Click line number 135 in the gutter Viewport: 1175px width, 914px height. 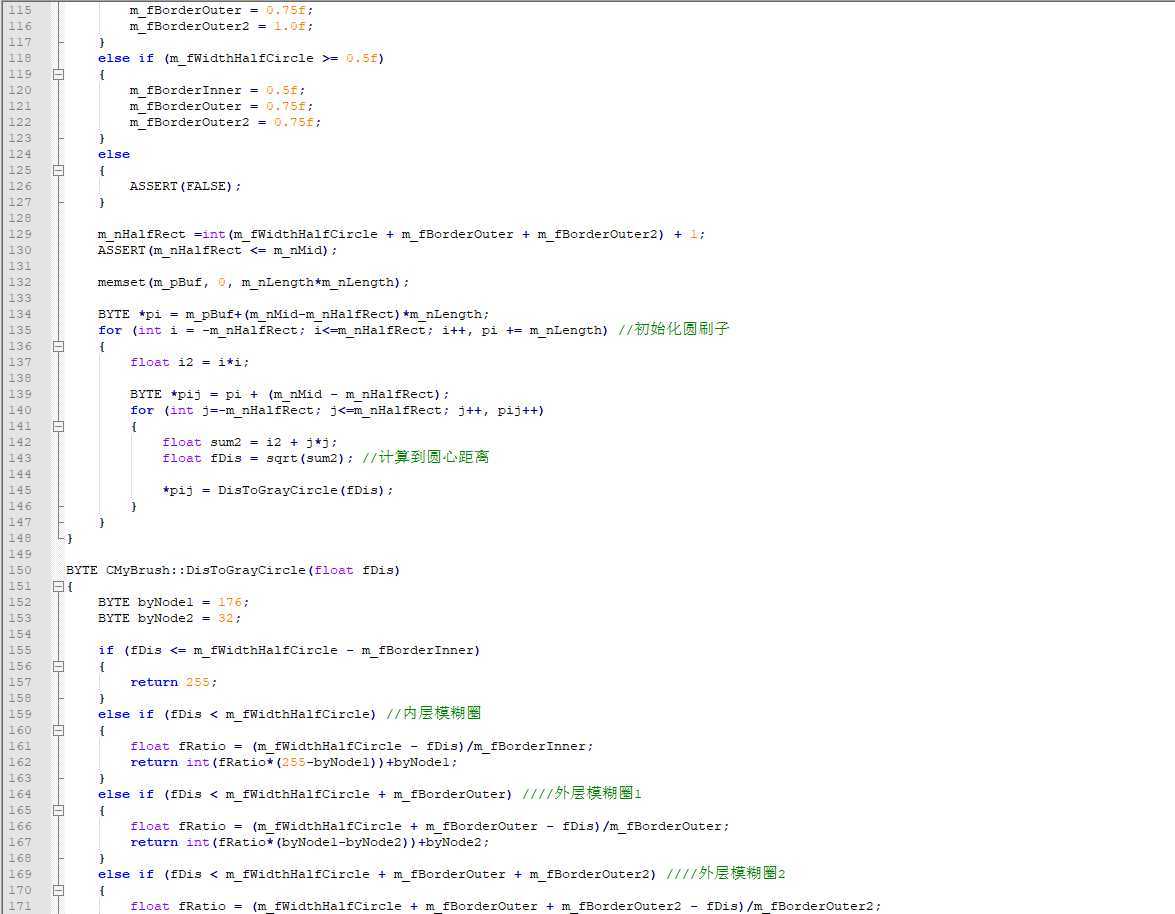pos(20,330)
